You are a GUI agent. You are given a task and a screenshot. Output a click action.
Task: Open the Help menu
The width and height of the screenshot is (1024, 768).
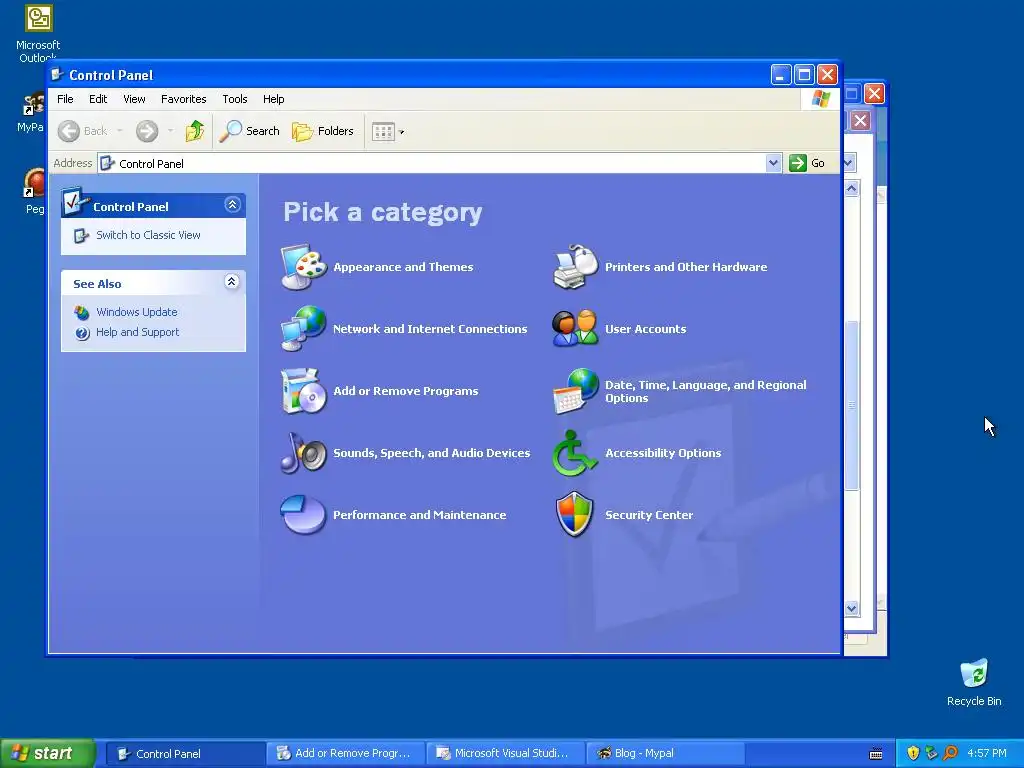tap(274, 99)
